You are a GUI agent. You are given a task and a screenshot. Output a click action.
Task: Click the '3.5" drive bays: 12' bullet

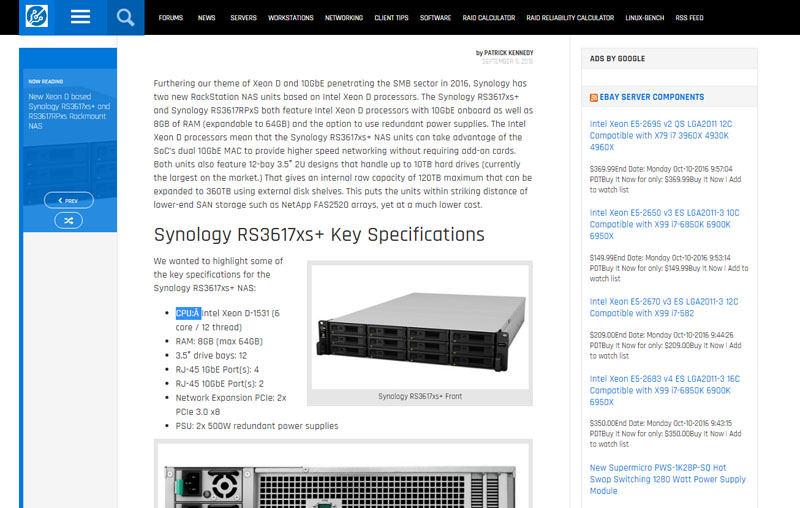coord(211,355)
